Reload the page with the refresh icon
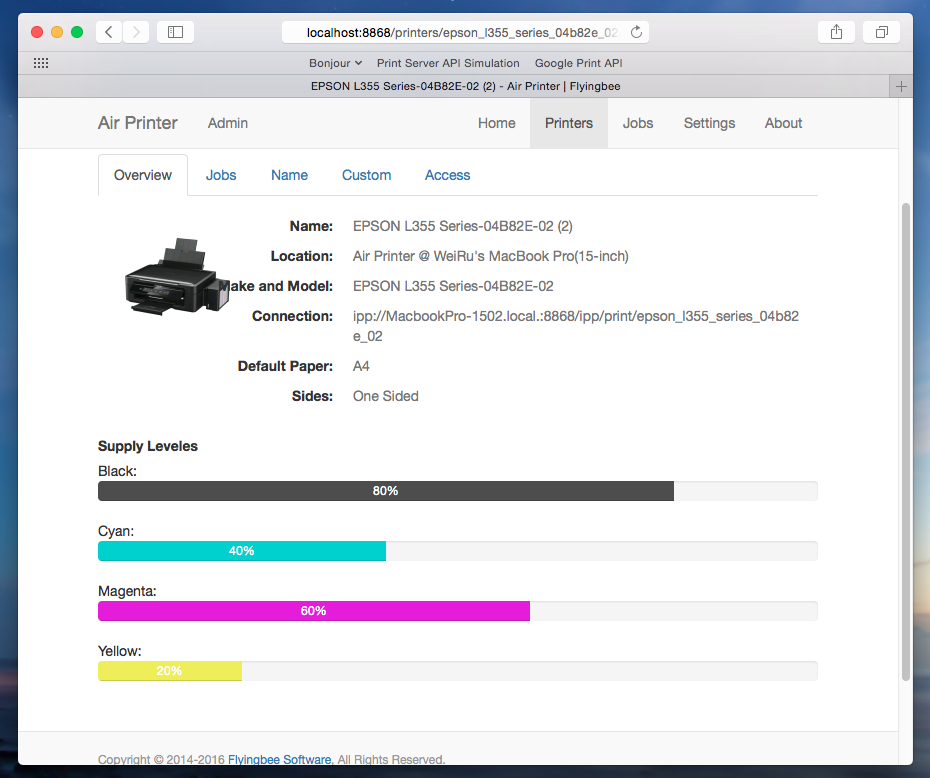 pyautogui.click(x=636, y=32)
